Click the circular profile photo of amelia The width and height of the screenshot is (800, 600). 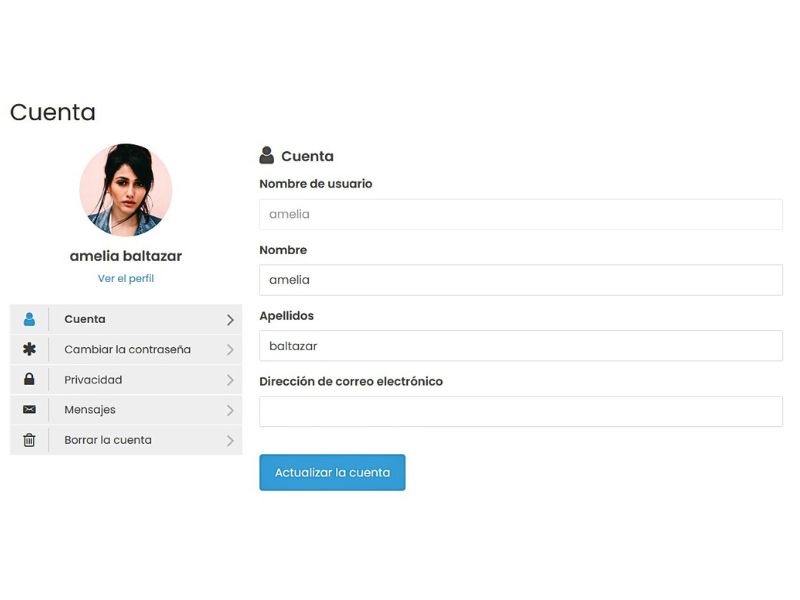[126, 189]
